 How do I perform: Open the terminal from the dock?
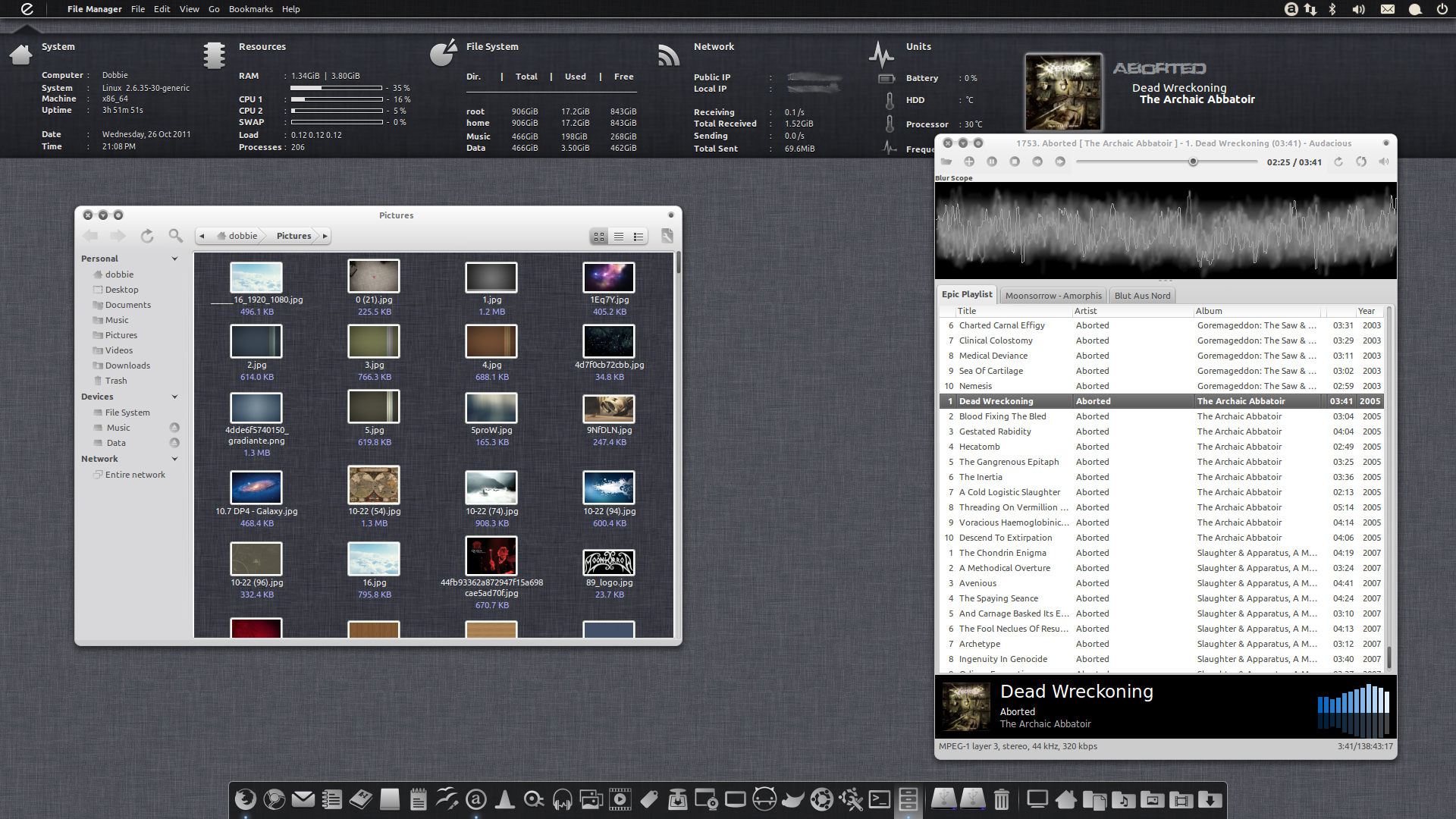(879, 799)
